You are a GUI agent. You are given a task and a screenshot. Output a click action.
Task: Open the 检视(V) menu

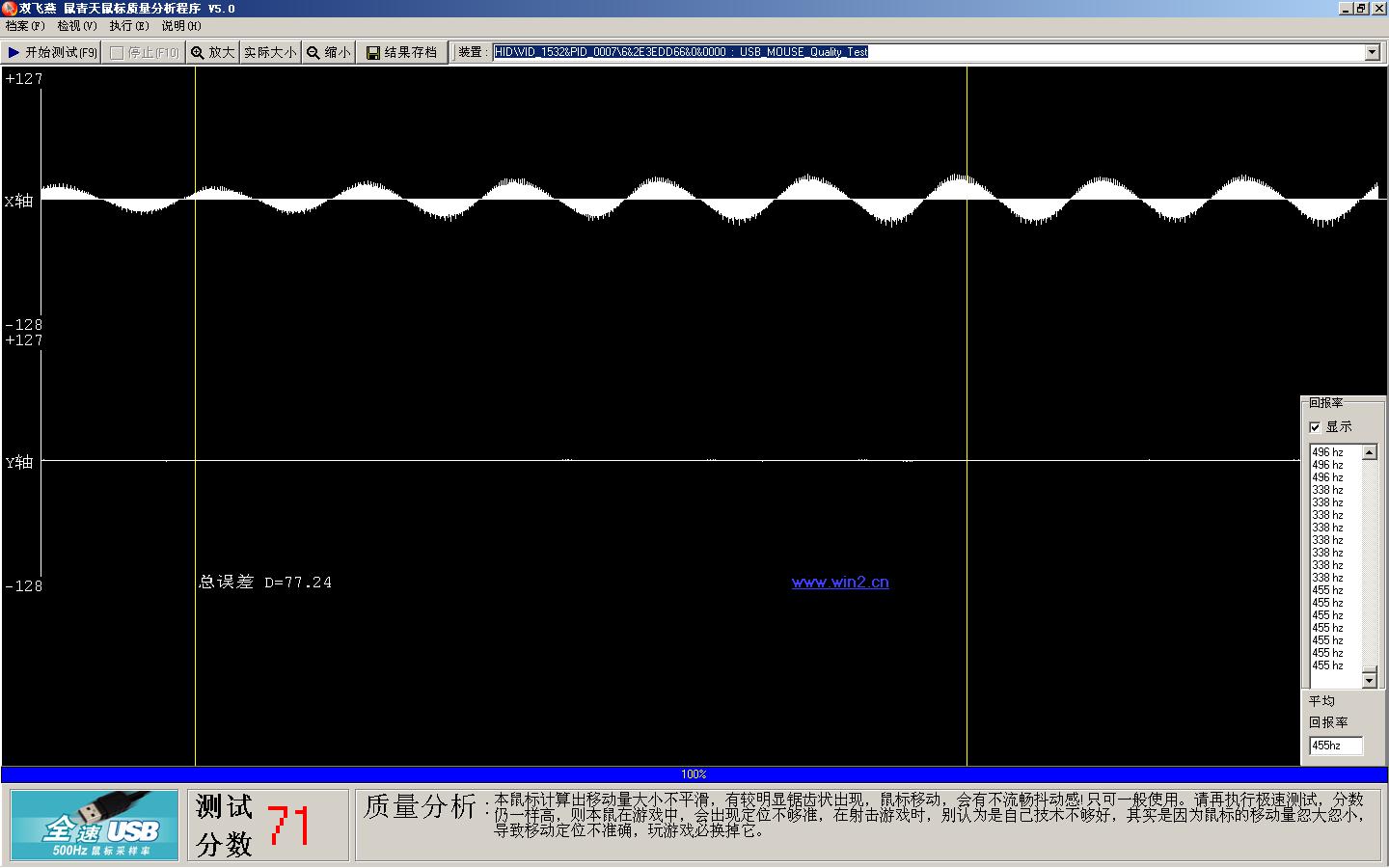77,26
